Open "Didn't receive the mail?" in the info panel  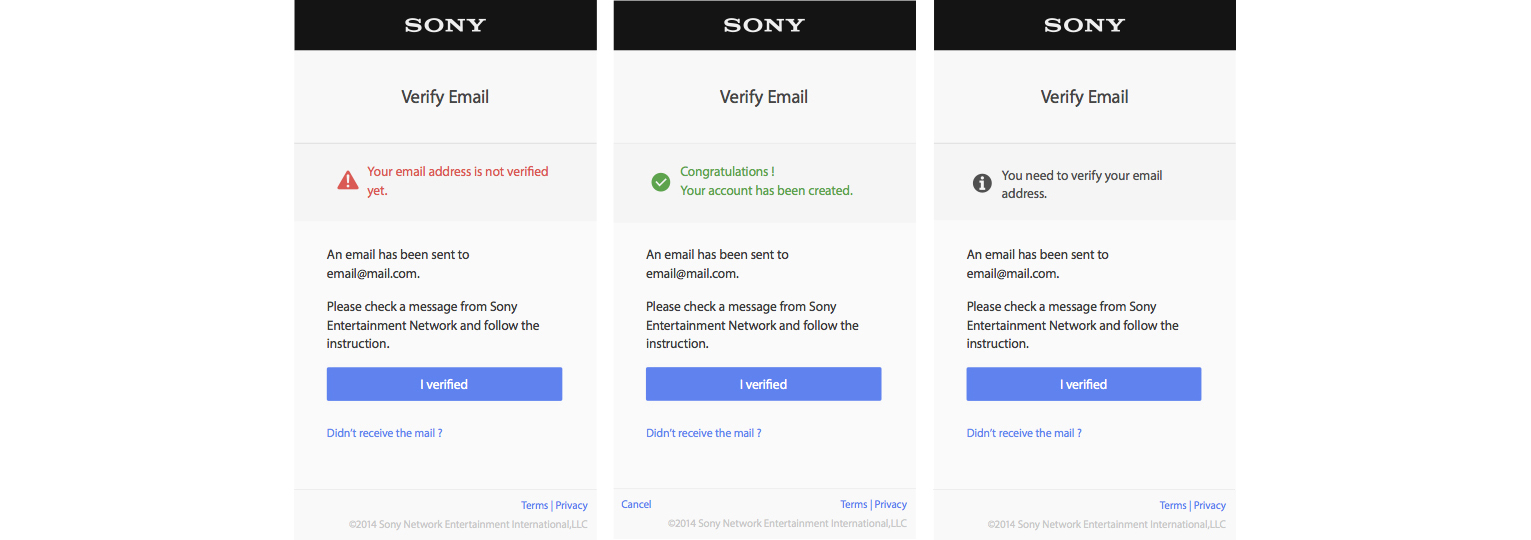[x=1023, y=433]
